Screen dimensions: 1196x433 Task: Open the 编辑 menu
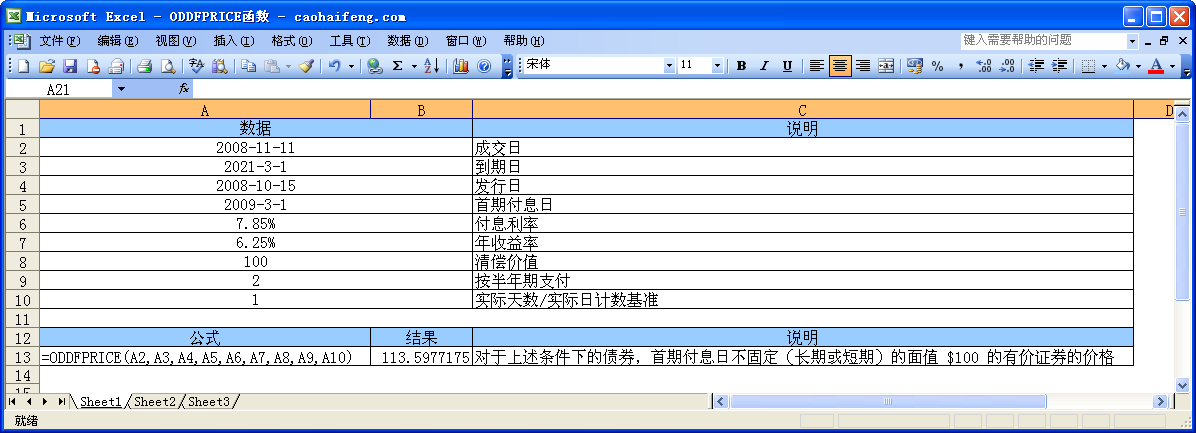click(117, 40)
